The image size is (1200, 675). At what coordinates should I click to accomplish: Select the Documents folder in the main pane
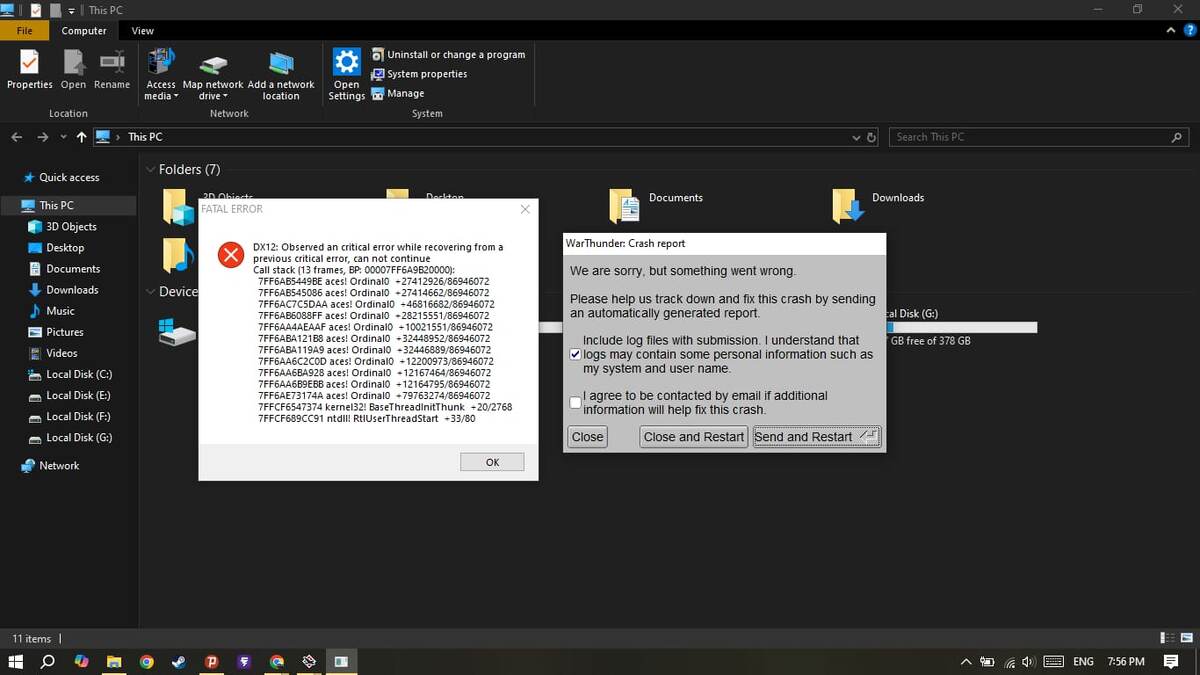657,205
